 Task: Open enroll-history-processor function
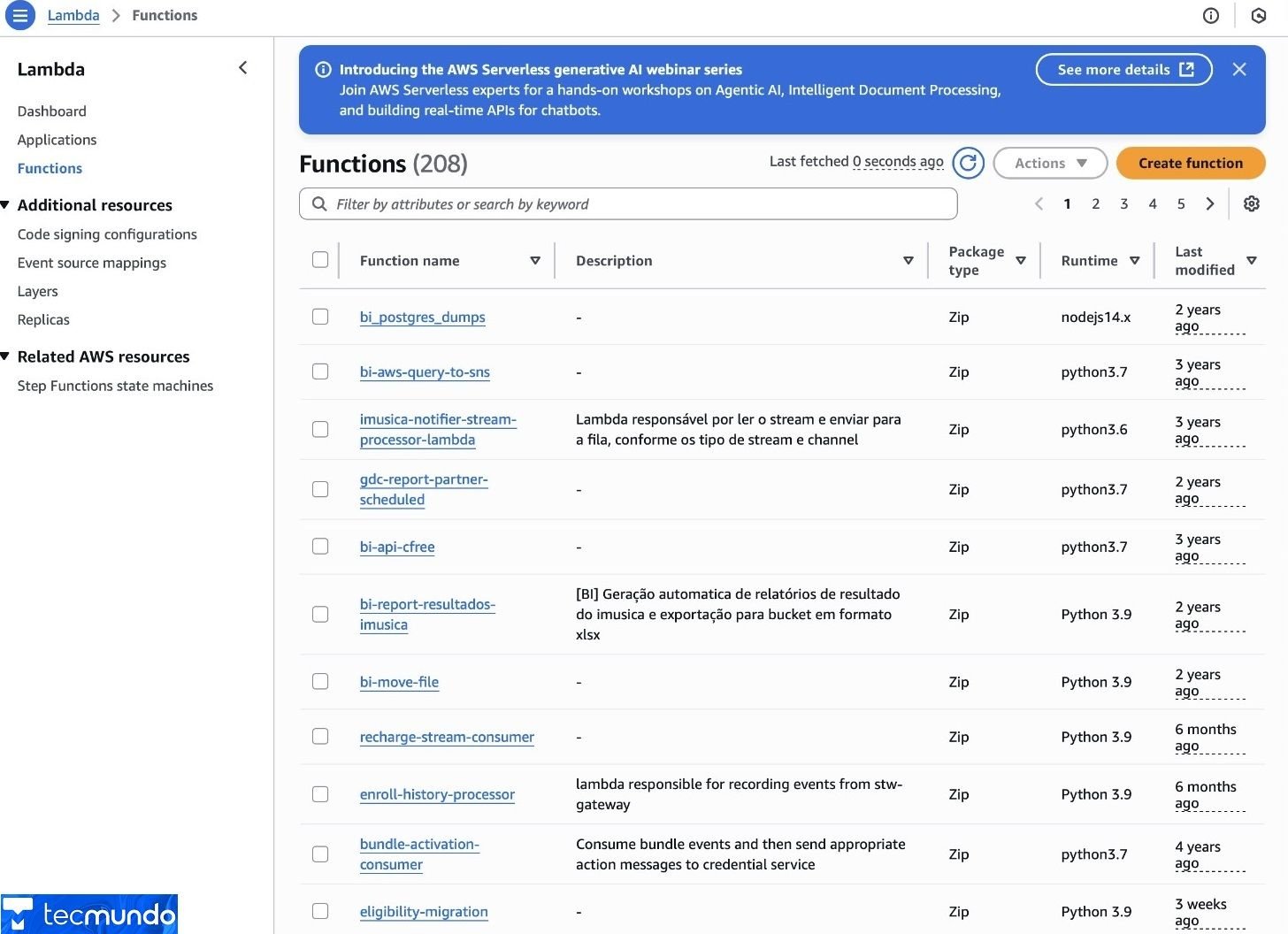tap(437, 794)
